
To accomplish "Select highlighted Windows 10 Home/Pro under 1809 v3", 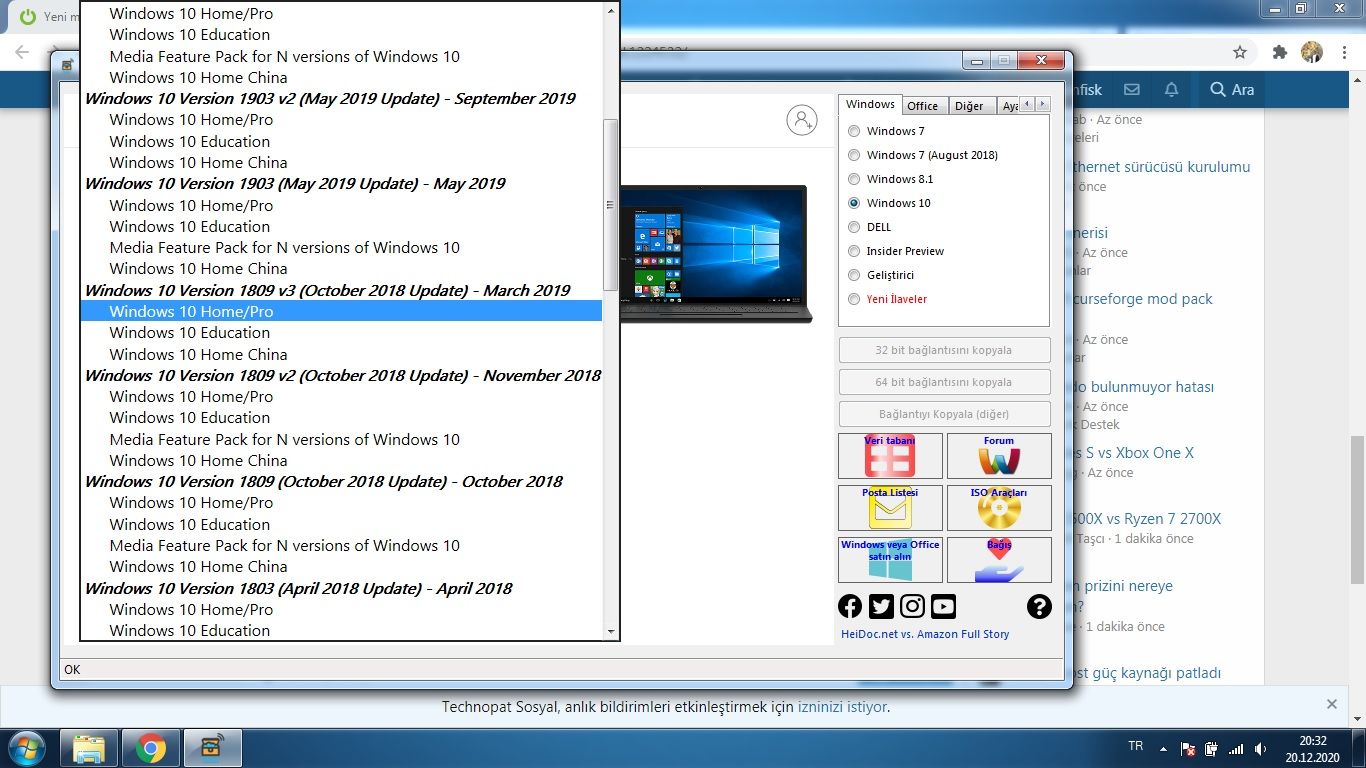I will point(341,311).
